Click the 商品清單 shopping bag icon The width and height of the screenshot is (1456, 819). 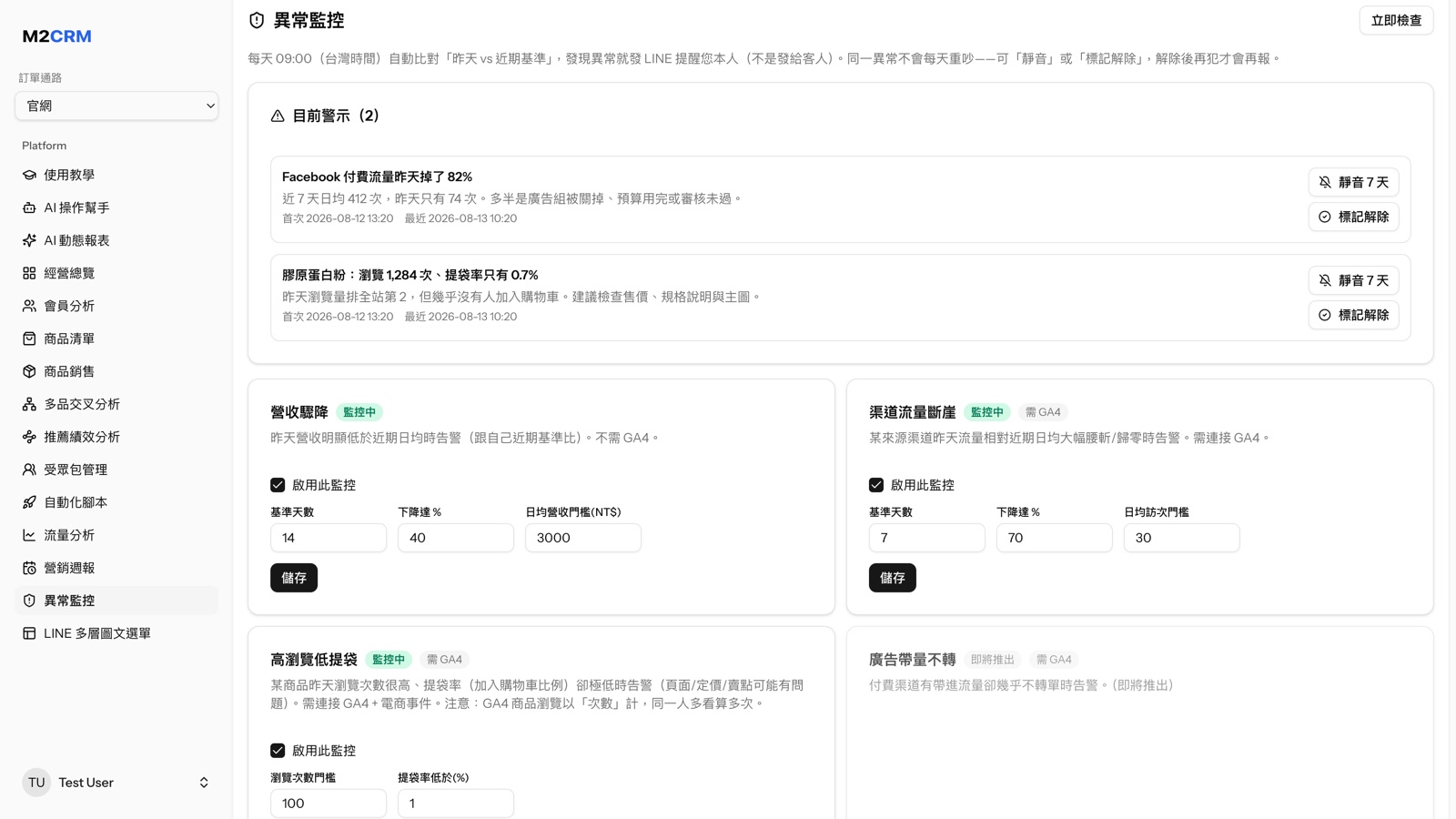click(x=29, y=339)
